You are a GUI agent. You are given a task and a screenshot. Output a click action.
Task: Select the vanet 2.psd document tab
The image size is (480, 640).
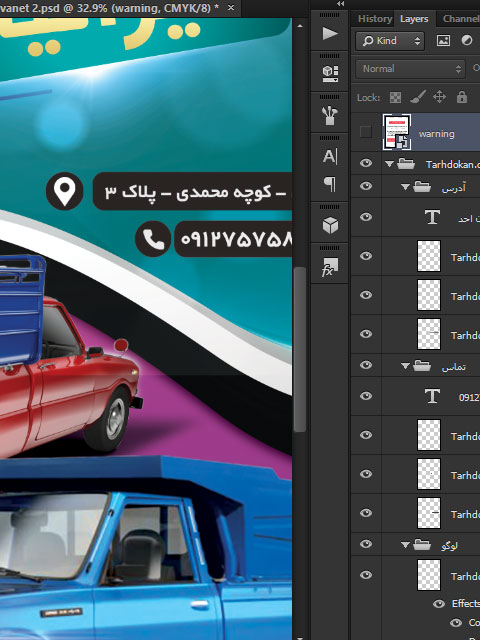[x=110, y=8]
